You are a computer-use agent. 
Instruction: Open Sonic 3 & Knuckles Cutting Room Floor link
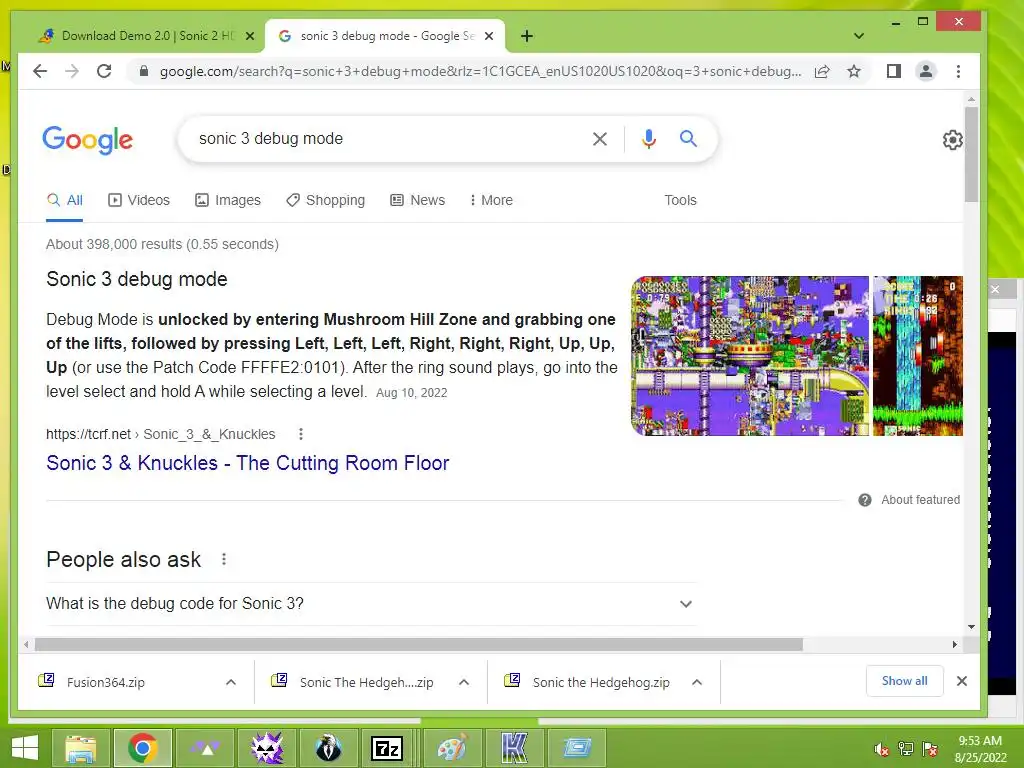[x=248, y=463]
